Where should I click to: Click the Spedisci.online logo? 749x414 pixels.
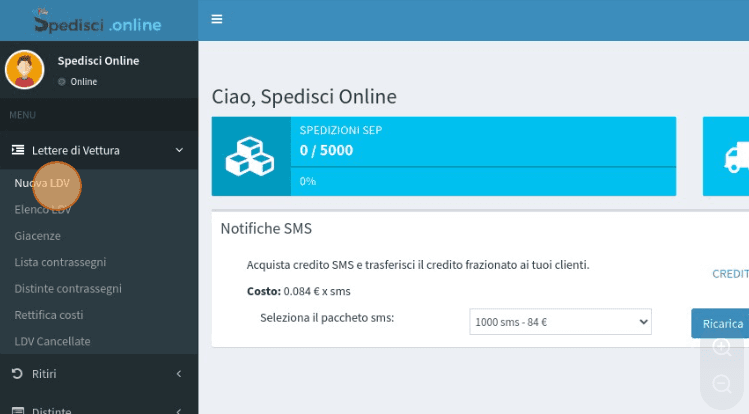97,21
